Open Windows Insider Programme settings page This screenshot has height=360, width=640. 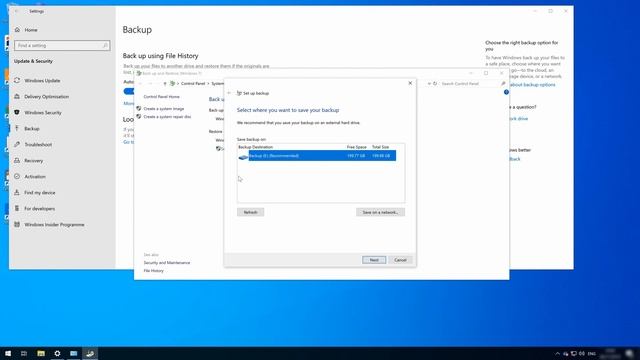(x=54, y=224)
